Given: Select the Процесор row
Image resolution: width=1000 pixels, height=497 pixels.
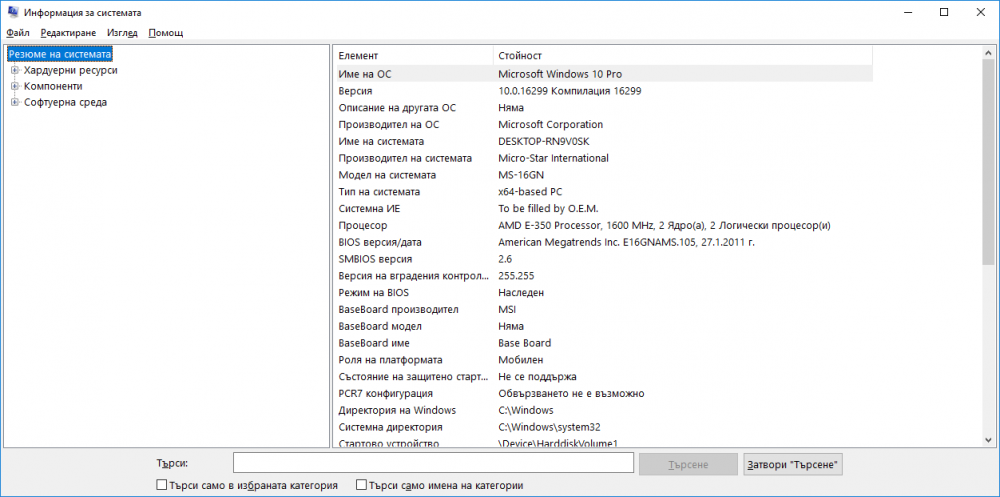Looking at the screenshot, I should [603, 225].
